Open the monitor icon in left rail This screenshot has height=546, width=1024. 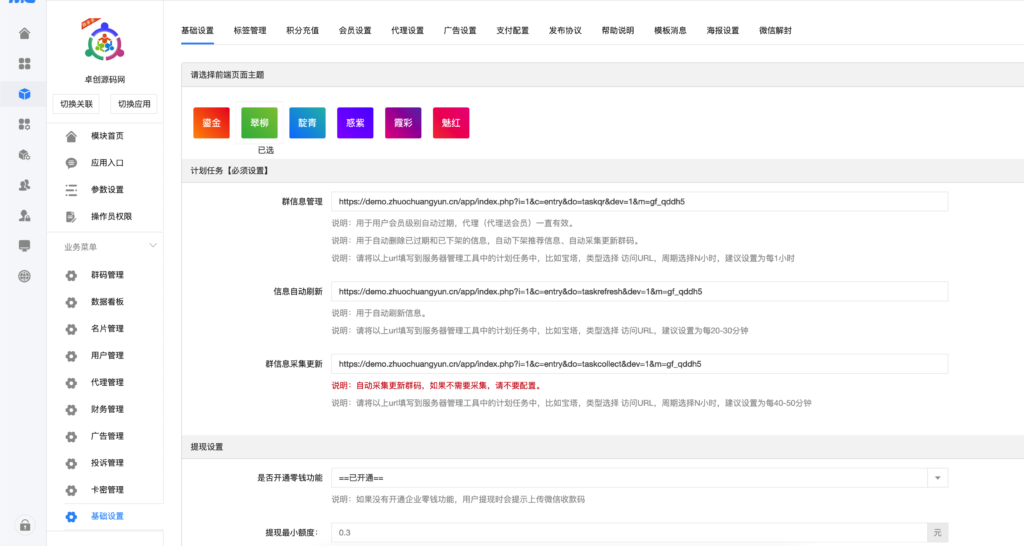coord(24,246)
